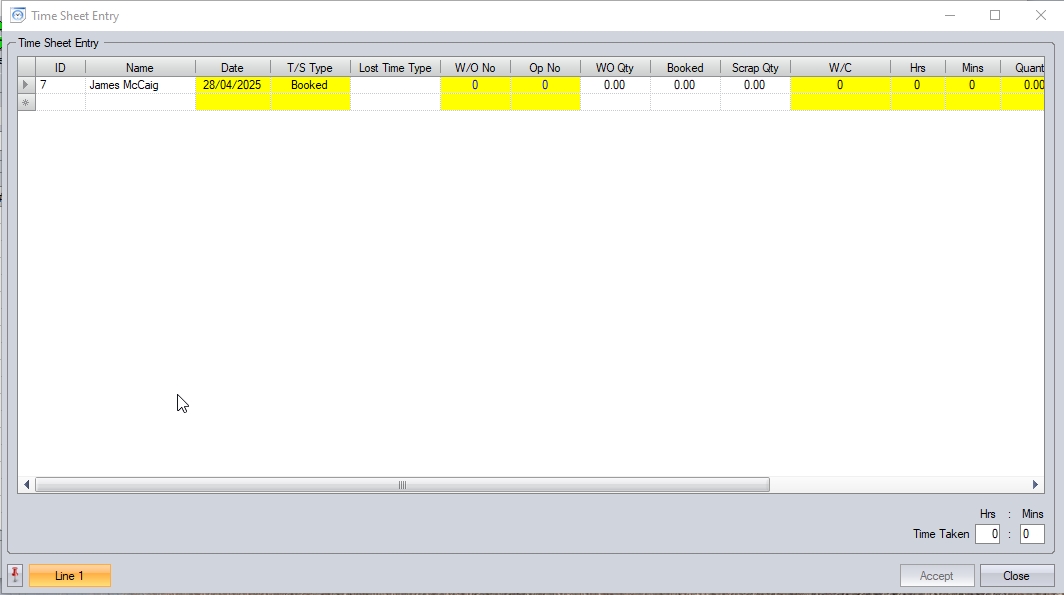Click the Booked column header
This screenshot has height=595, width=1064.
685,68
